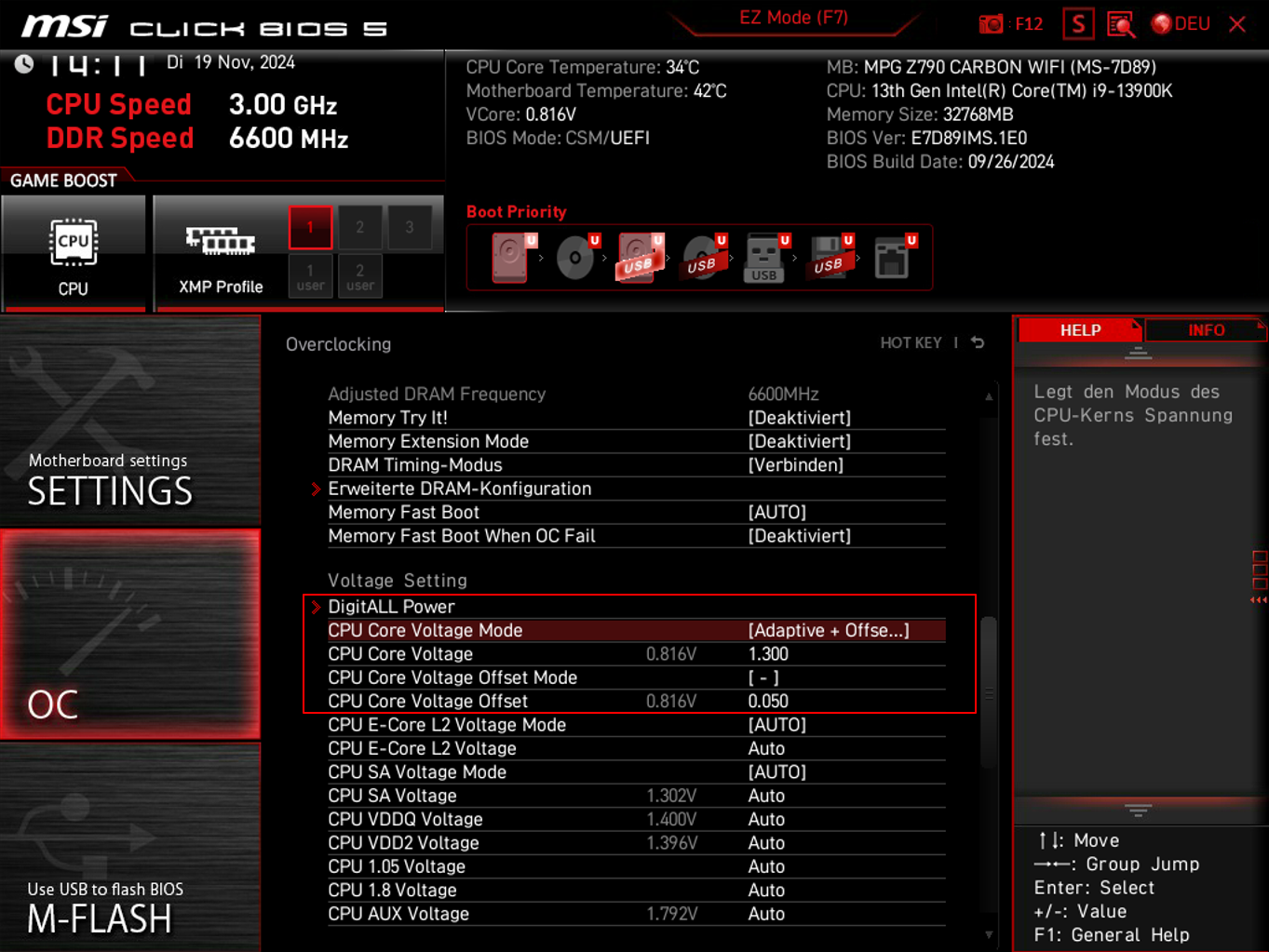The image size is (1269, 952).
Task: Select the first hard disk boot device icon
Action: pyautogui.click(x=514, y=258)
